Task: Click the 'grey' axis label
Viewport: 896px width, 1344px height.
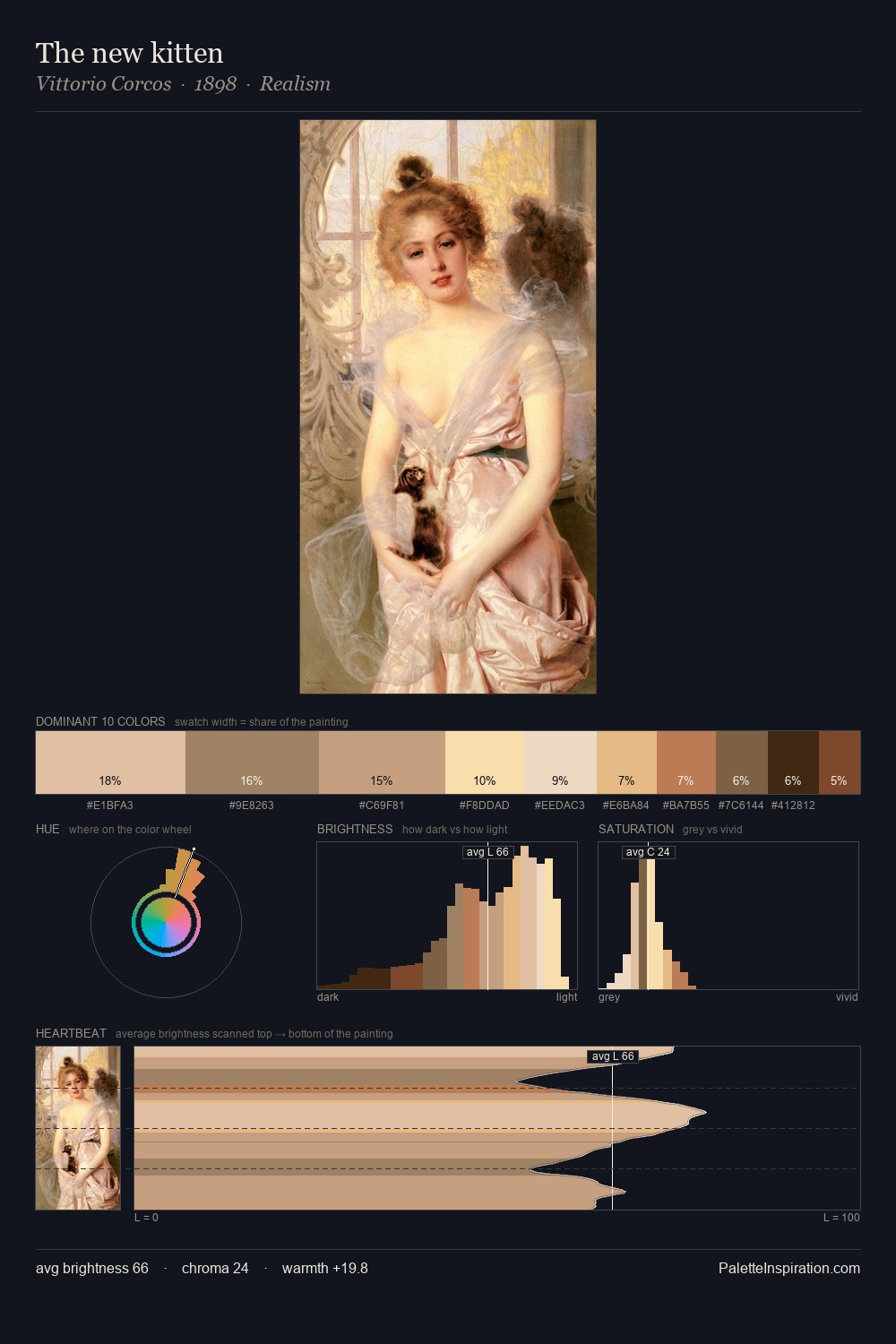Action: [609, 997]
